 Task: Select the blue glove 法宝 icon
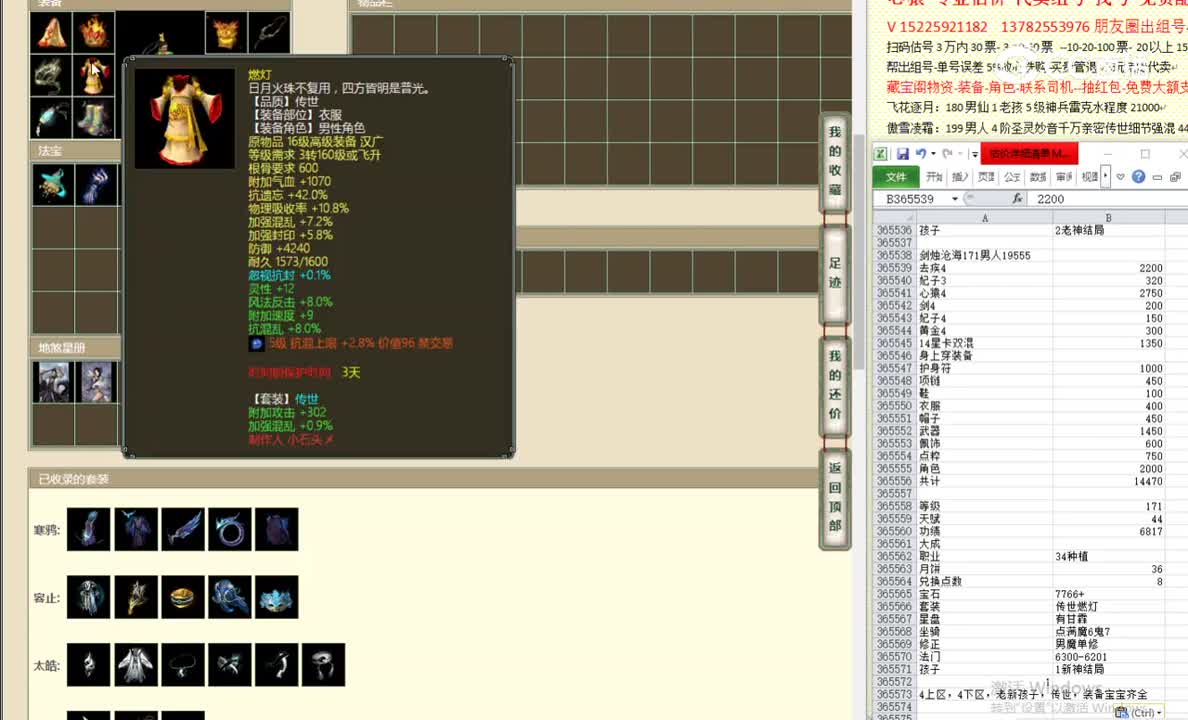click(97, 184)
